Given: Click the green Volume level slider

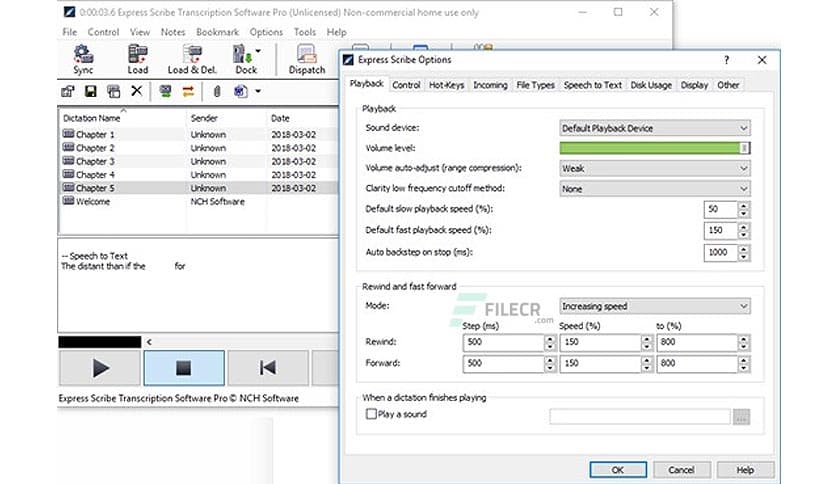Looking at the screenshot, I should pos(655,148).
